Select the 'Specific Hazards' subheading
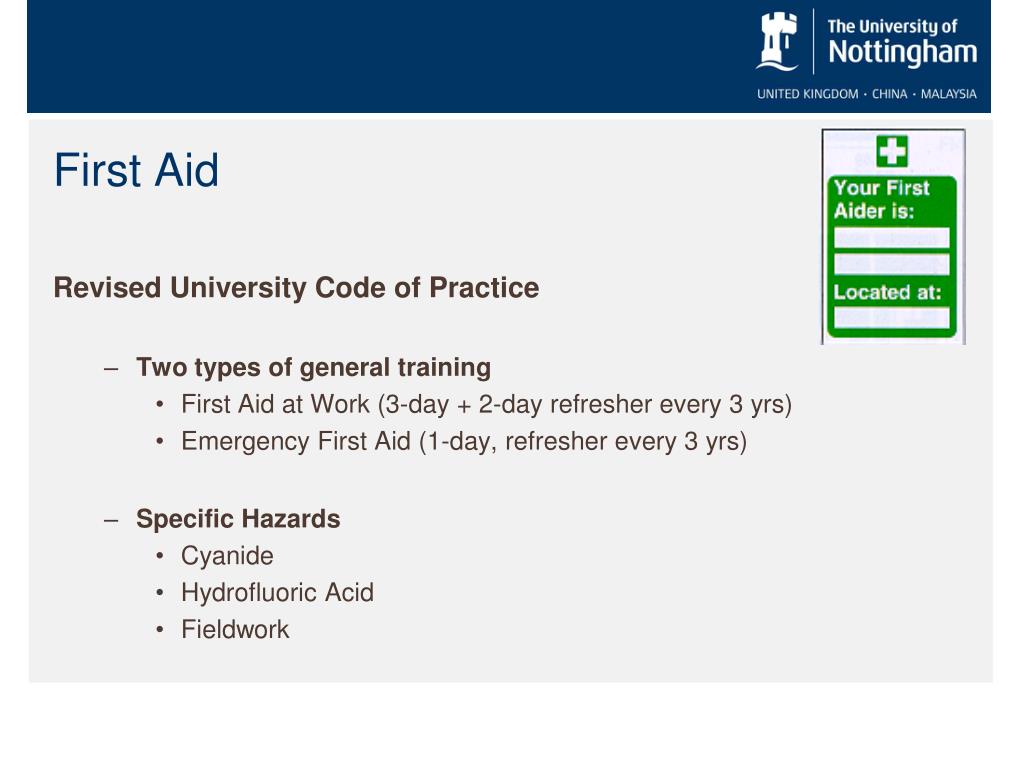Viewport: 1024px width, 768px height. pos(238,519)
